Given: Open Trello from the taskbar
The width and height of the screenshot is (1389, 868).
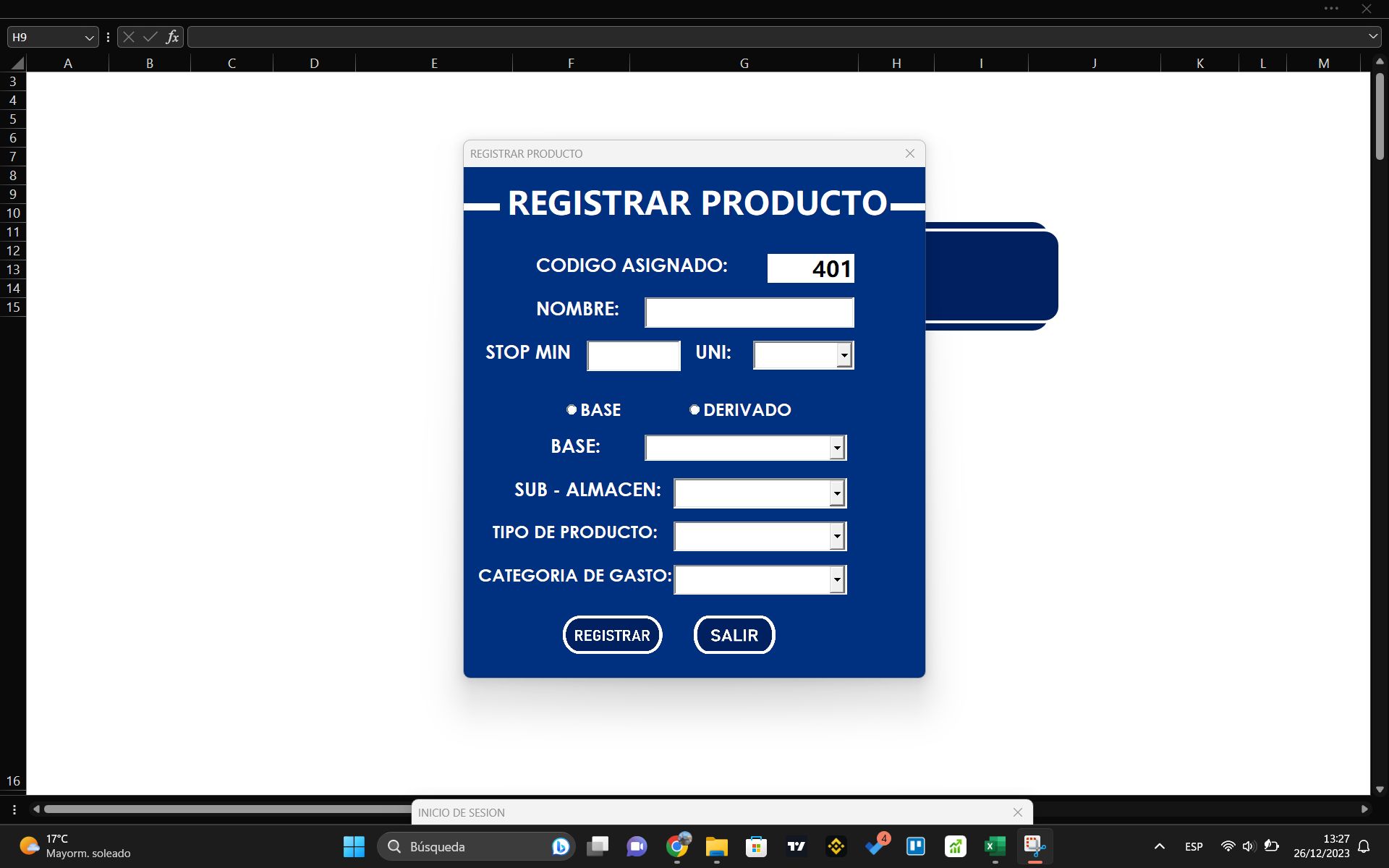Looking at the screenshot, I should pos(916,846).
